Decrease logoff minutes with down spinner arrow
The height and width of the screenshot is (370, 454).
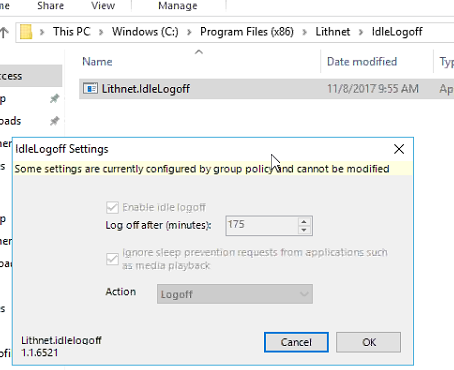tap(304, 230)
